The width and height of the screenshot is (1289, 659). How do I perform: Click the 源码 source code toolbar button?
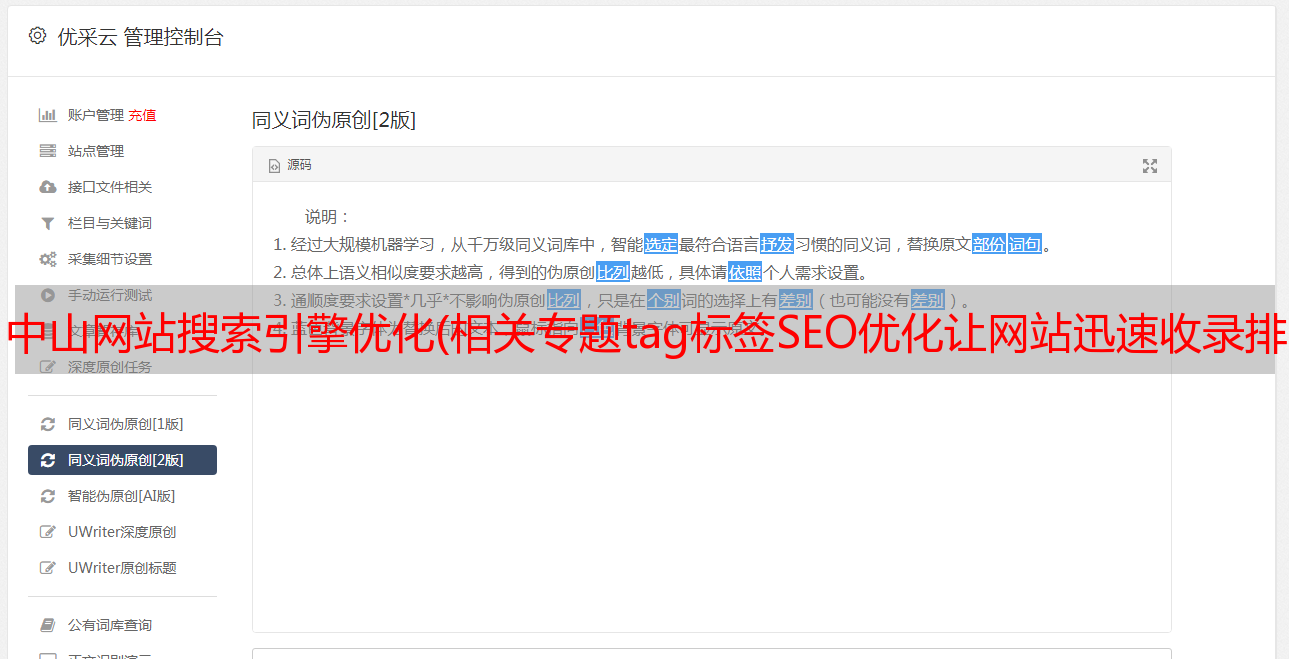[x=290, y=165]
